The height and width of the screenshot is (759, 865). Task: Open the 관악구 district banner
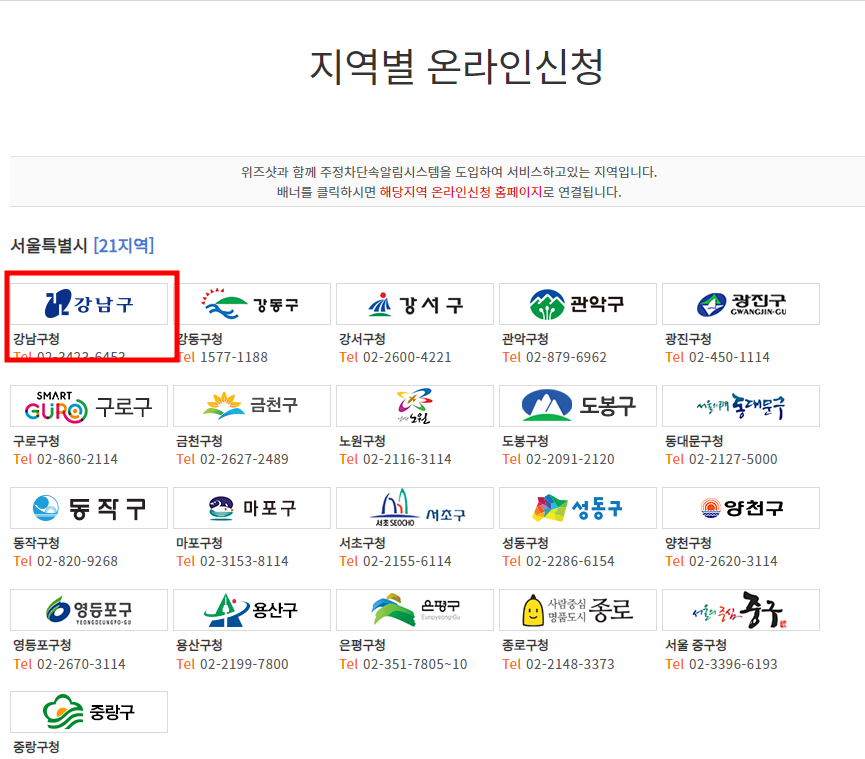(578, 304)
